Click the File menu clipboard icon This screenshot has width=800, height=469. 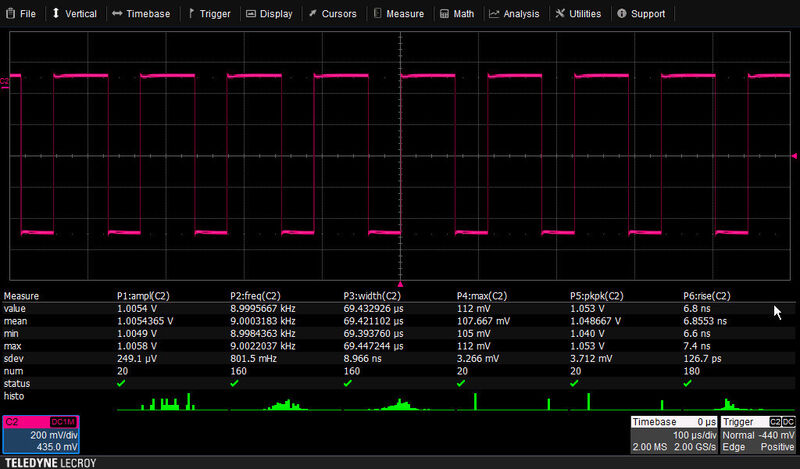(x=10, y=13)
